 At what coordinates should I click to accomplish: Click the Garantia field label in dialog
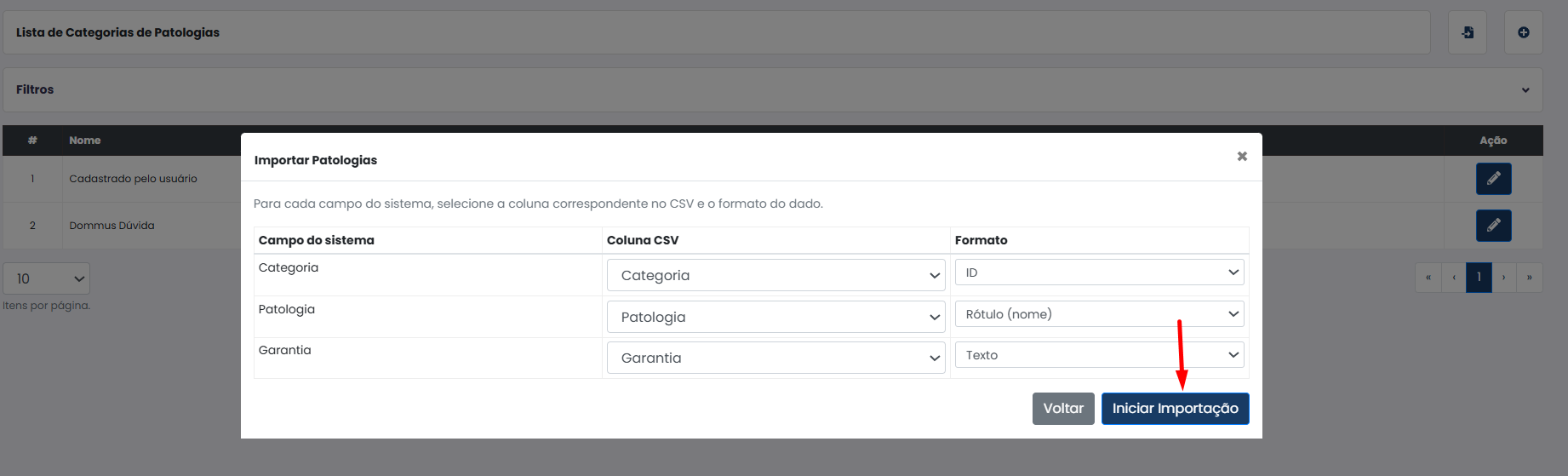click(285, 350)
